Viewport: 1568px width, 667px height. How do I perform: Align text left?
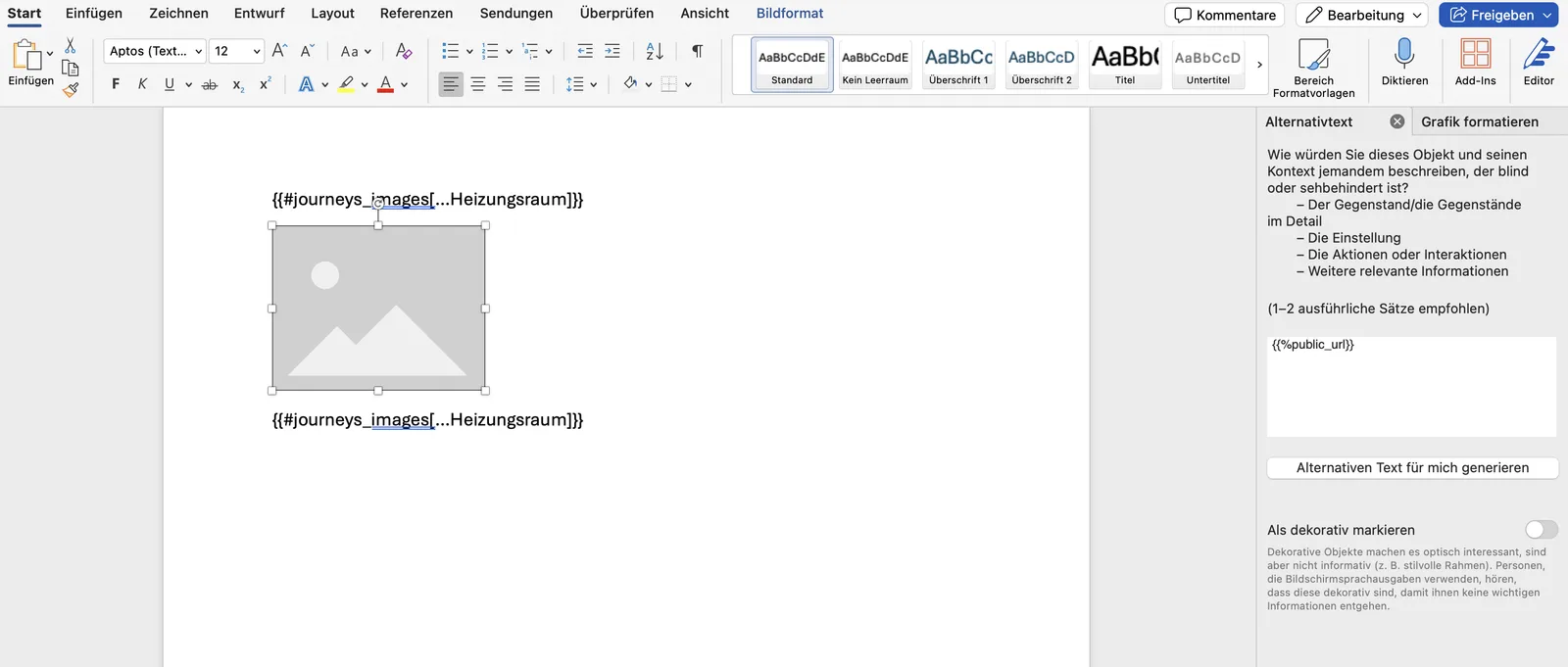(451, 84)
